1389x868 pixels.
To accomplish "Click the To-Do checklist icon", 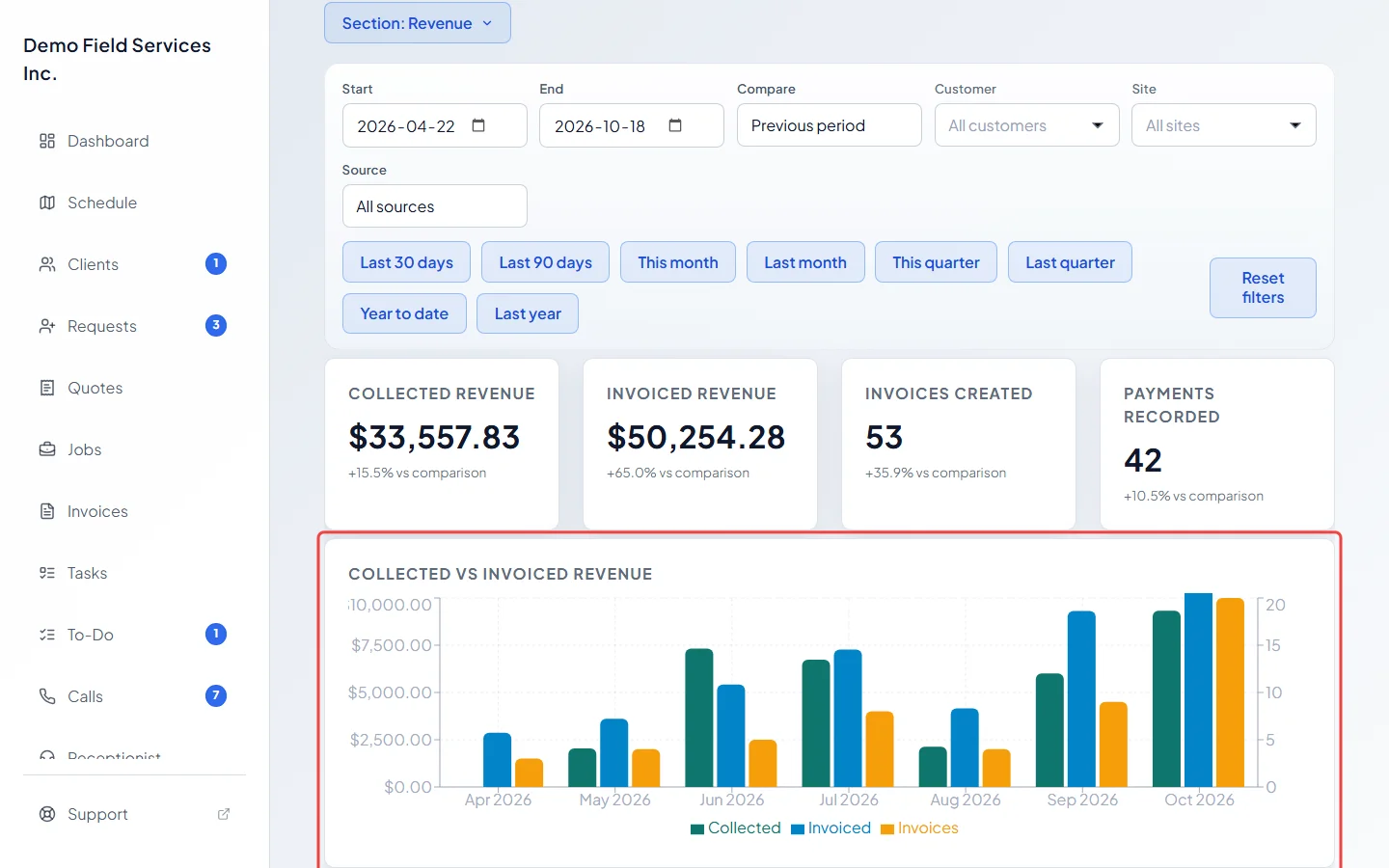I will (47, 635).
